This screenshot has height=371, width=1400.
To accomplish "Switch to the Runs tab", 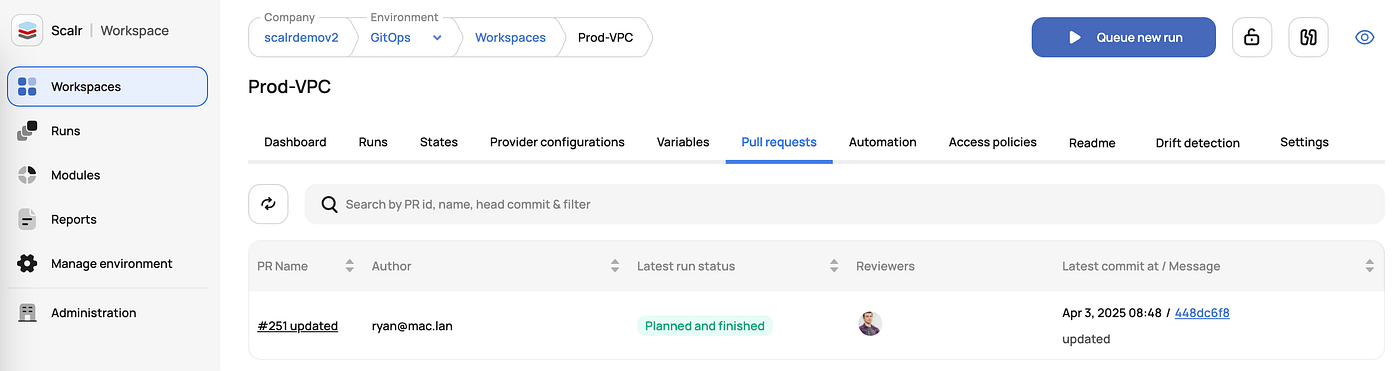I will (x=373, y=142).
